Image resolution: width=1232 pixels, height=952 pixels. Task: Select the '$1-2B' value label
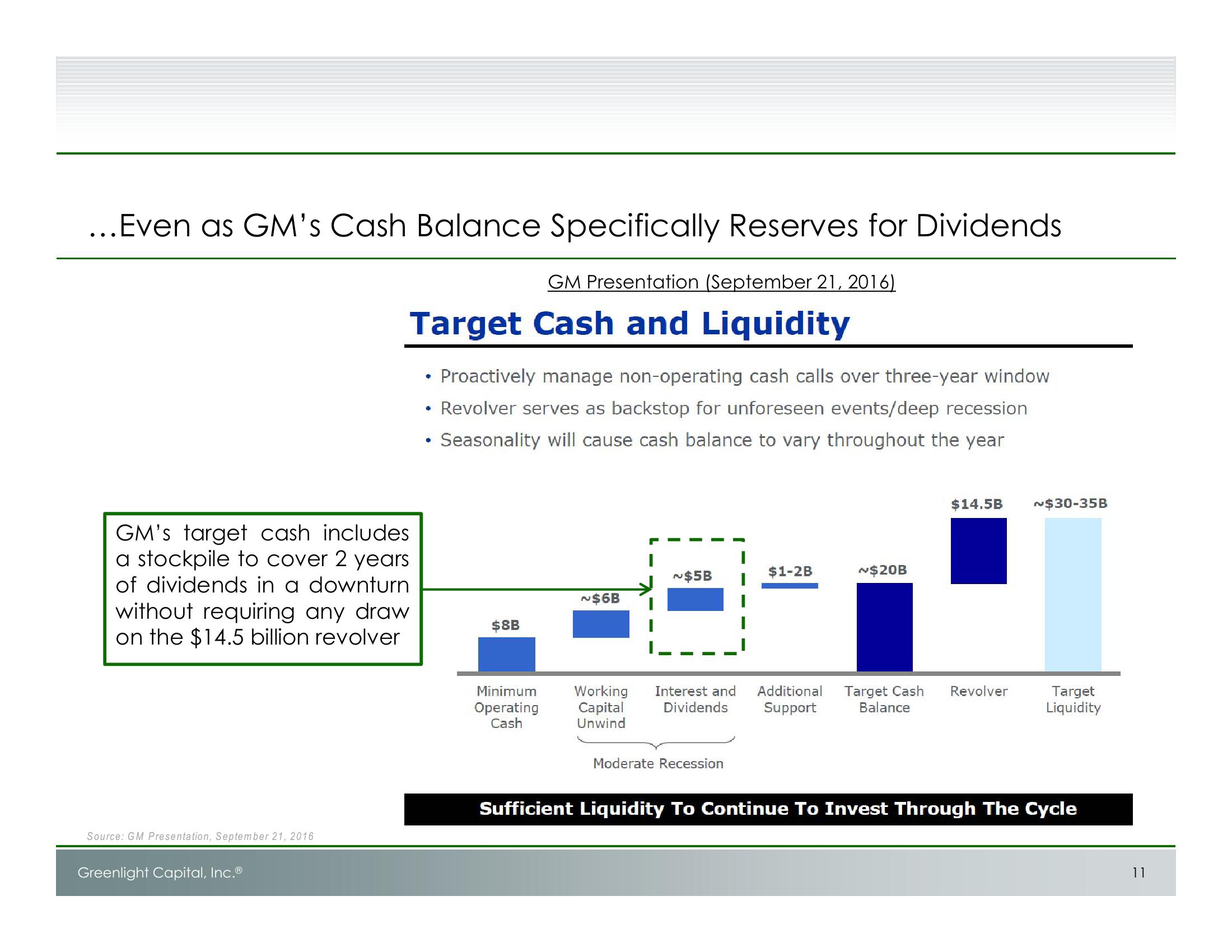click(x=790, y=571)
